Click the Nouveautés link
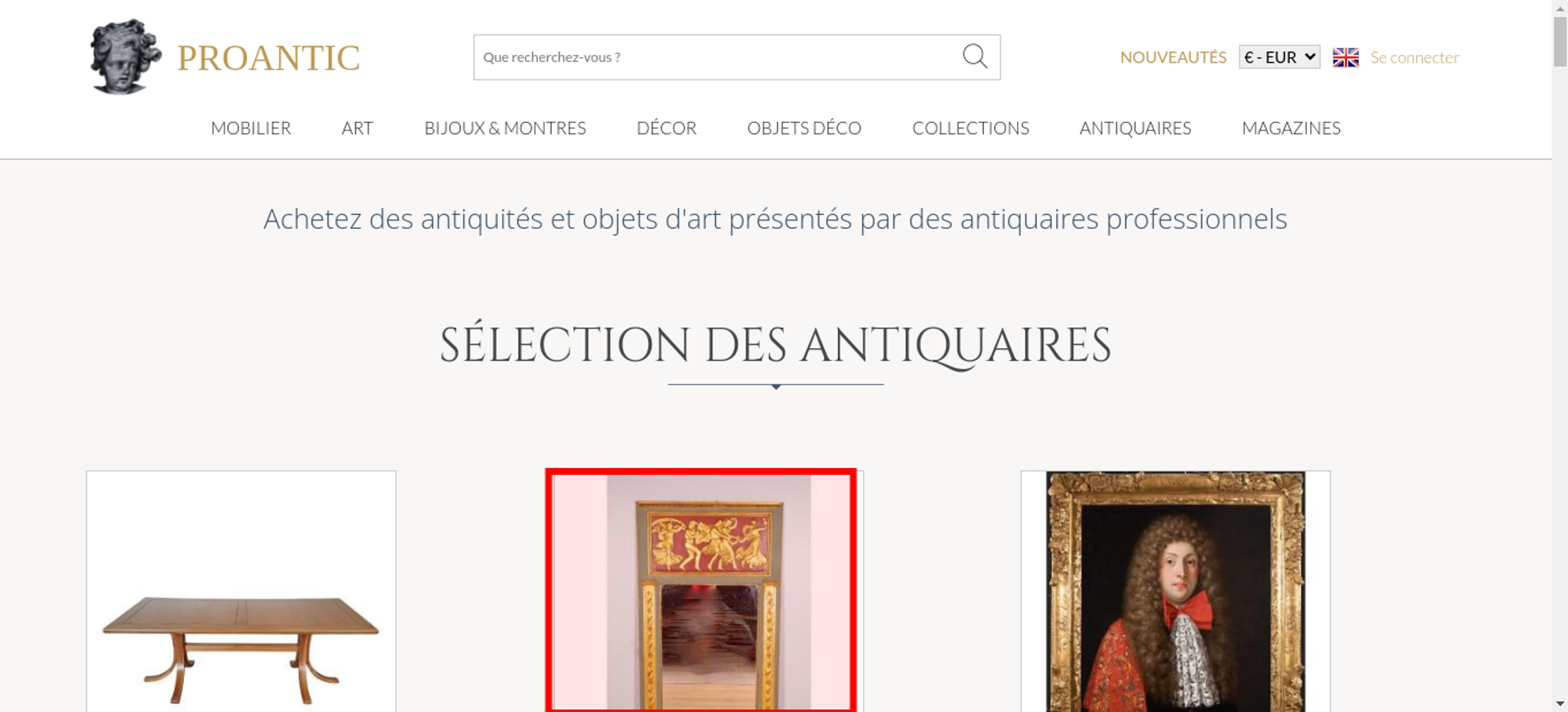This screenshot has height=712, width=1568. (1173, 57)
